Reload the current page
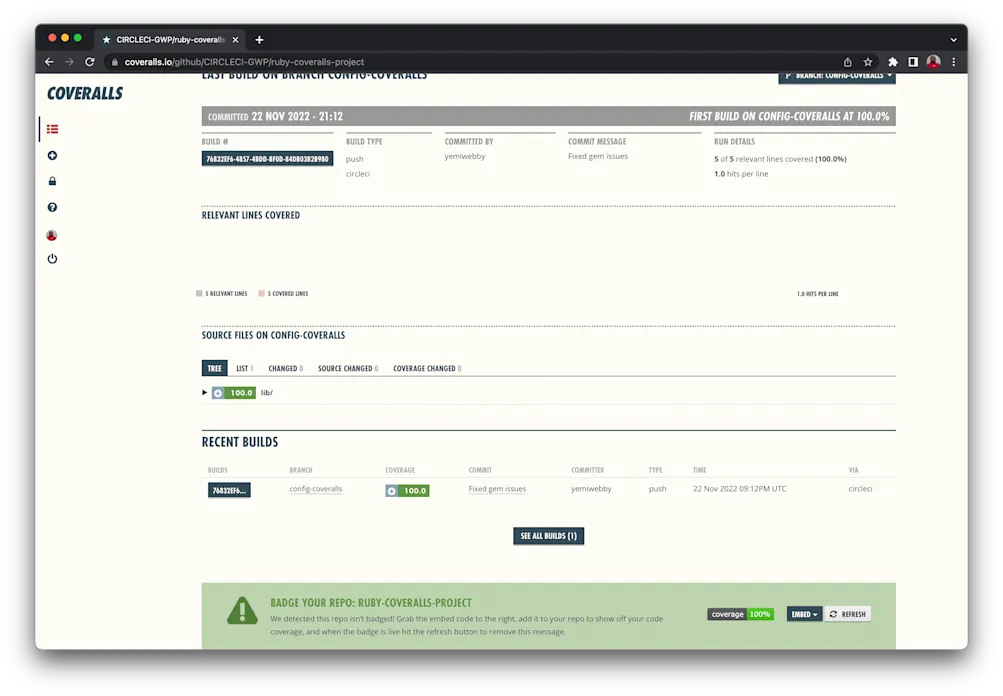The width and height of the screenshot is (1003, 696). tap(90, 62)
